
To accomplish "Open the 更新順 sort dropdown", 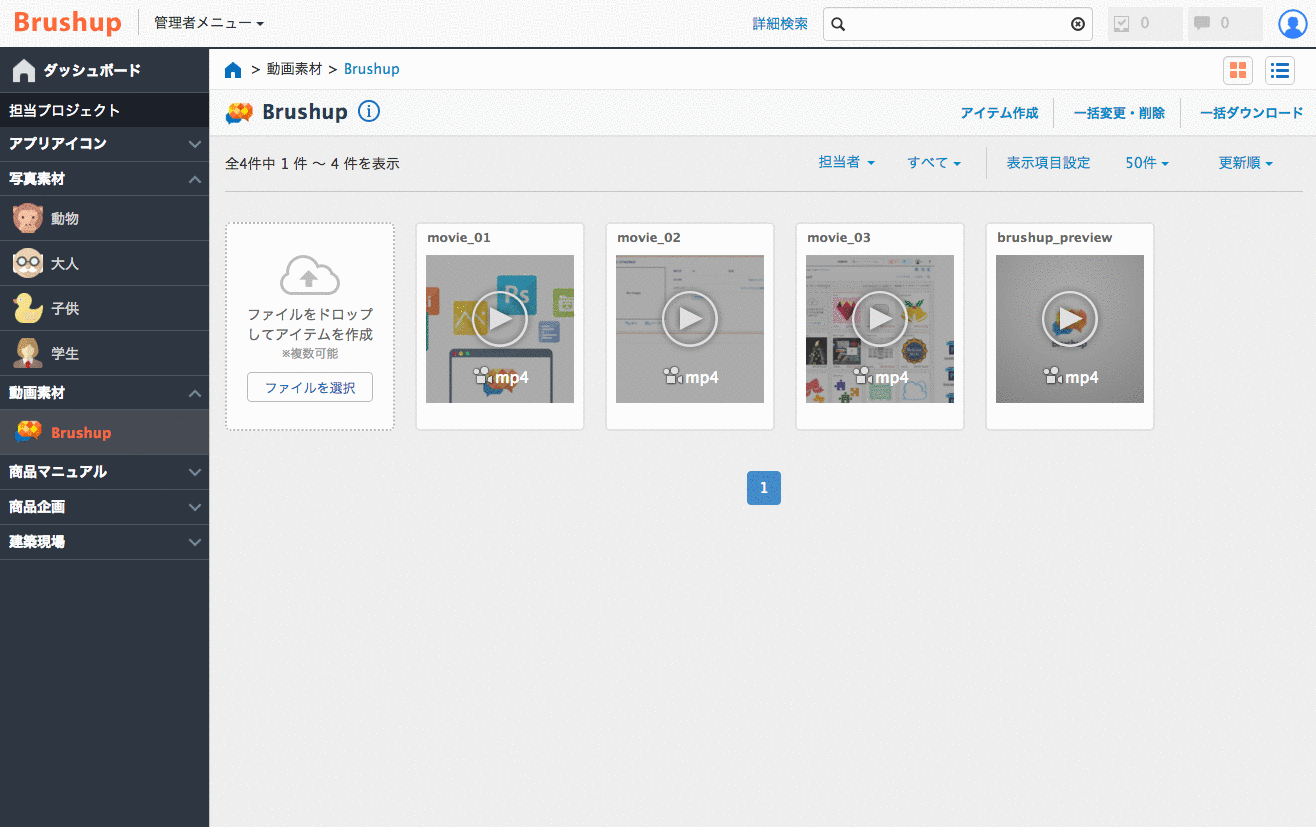I will coord(1246,162).
